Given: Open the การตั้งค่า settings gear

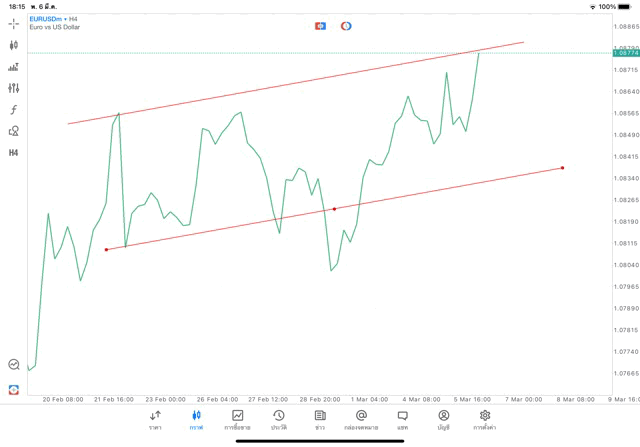Looking at the screenshot, I should (485, 419).
